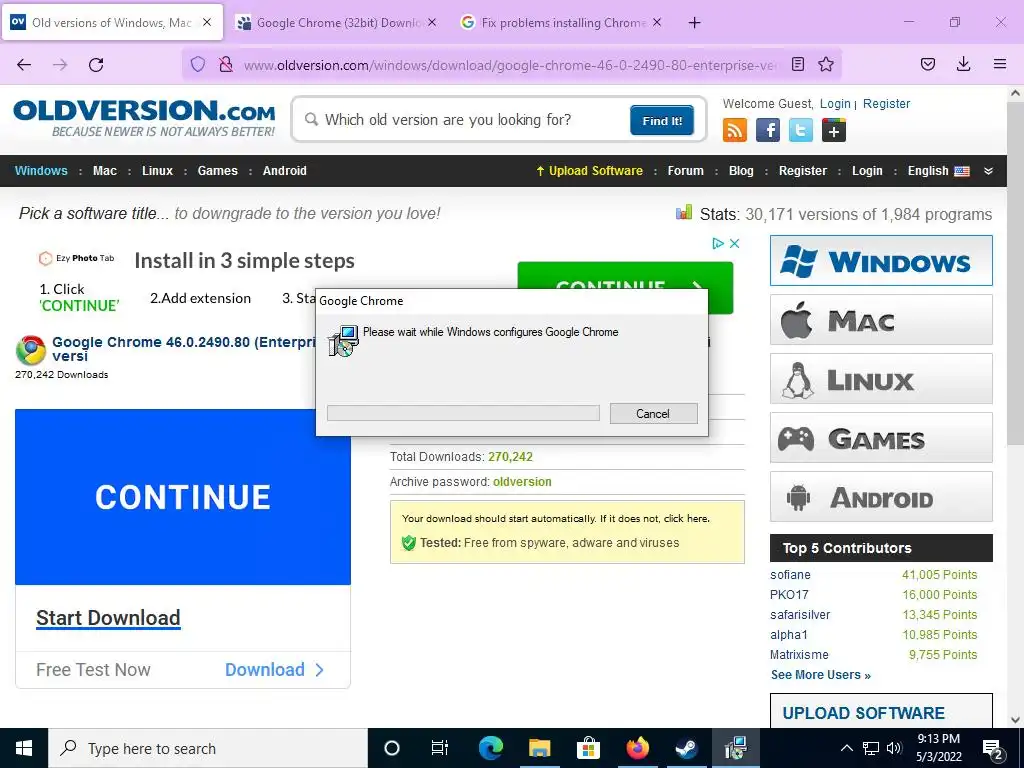Click See More Users link
The width and height of the screenshot is (1024, 768).
point(821,675)
